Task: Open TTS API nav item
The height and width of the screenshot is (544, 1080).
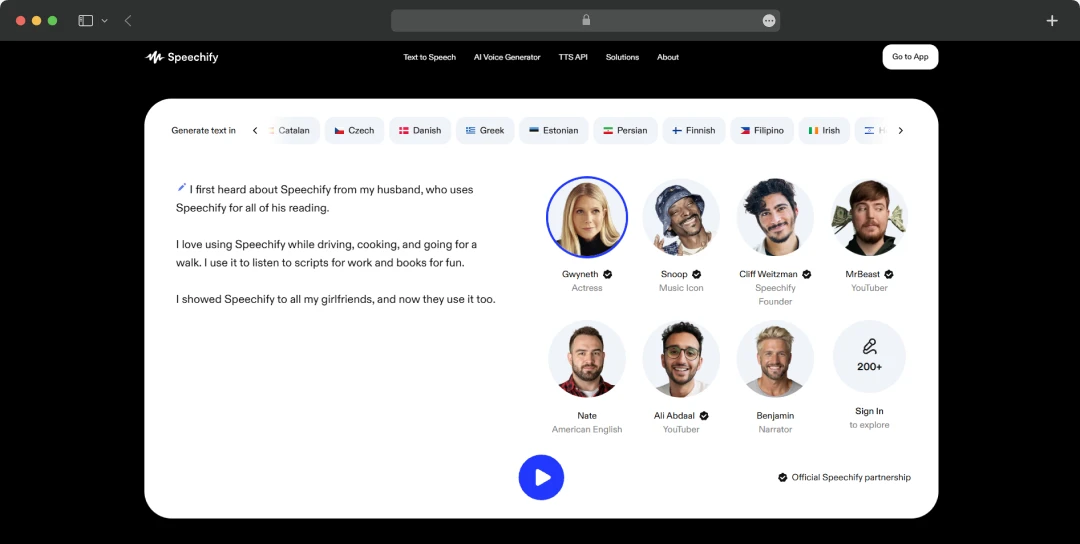Action: (x=573, y=57)
